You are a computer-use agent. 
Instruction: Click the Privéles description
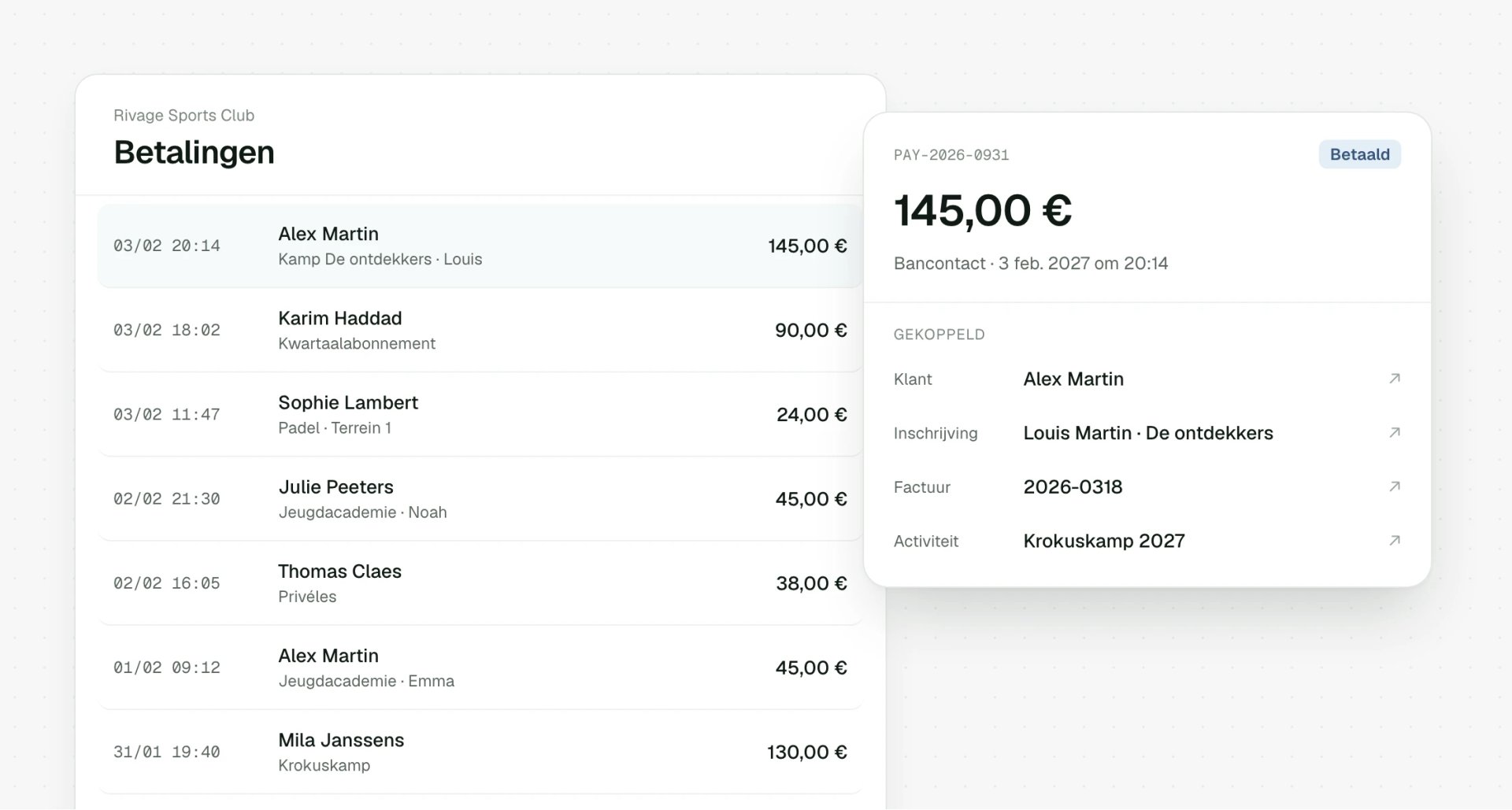(x=307, y=597)
